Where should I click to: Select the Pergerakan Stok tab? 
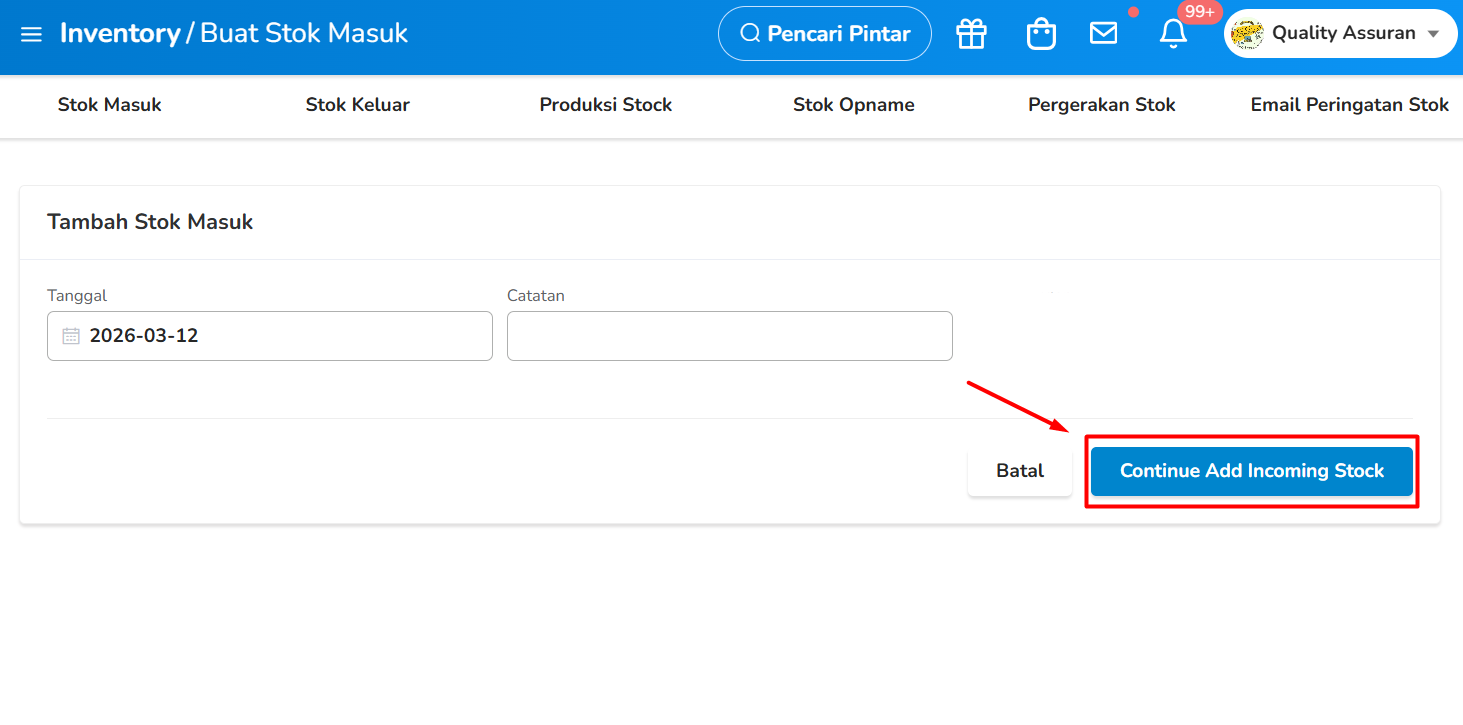pos(1101,105)
